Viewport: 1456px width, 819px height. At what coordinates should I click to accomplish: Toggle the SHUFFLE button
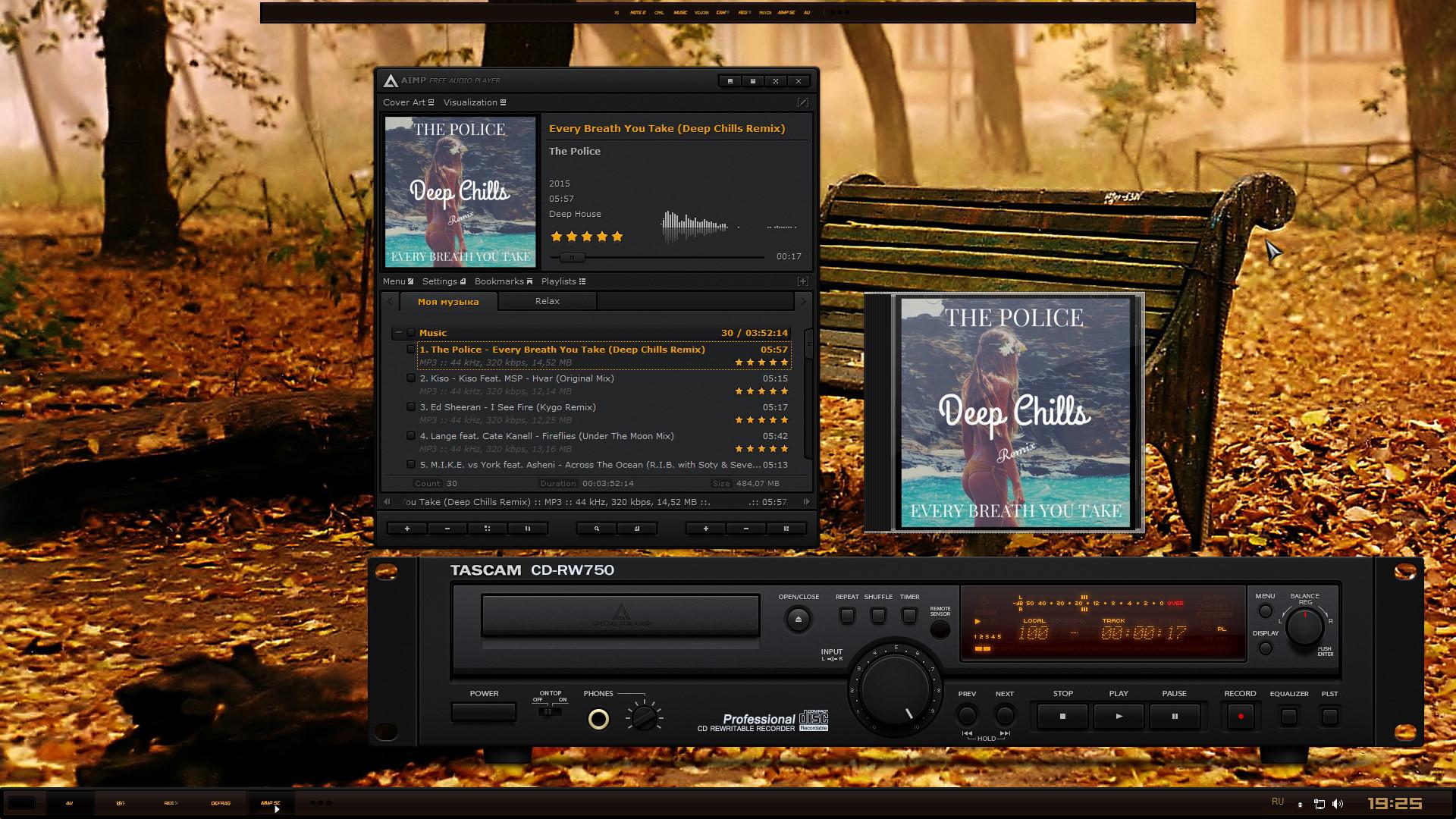point(878,616)
